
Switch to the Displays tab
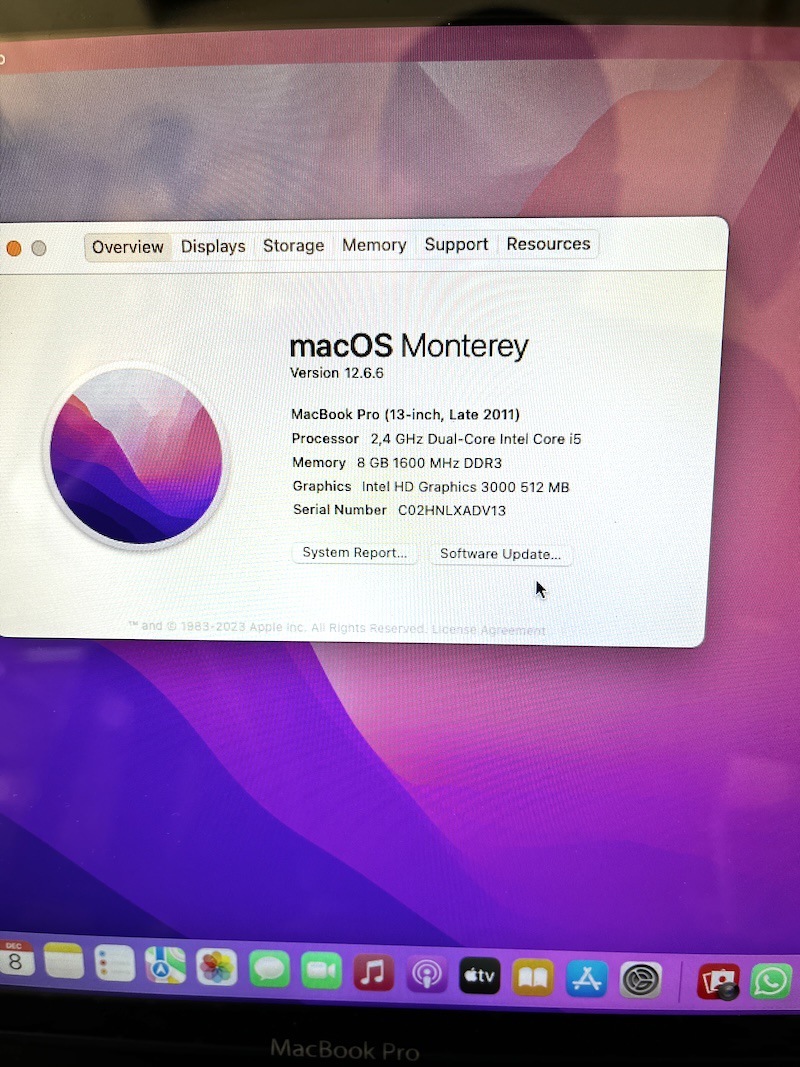tap(213, 247)
